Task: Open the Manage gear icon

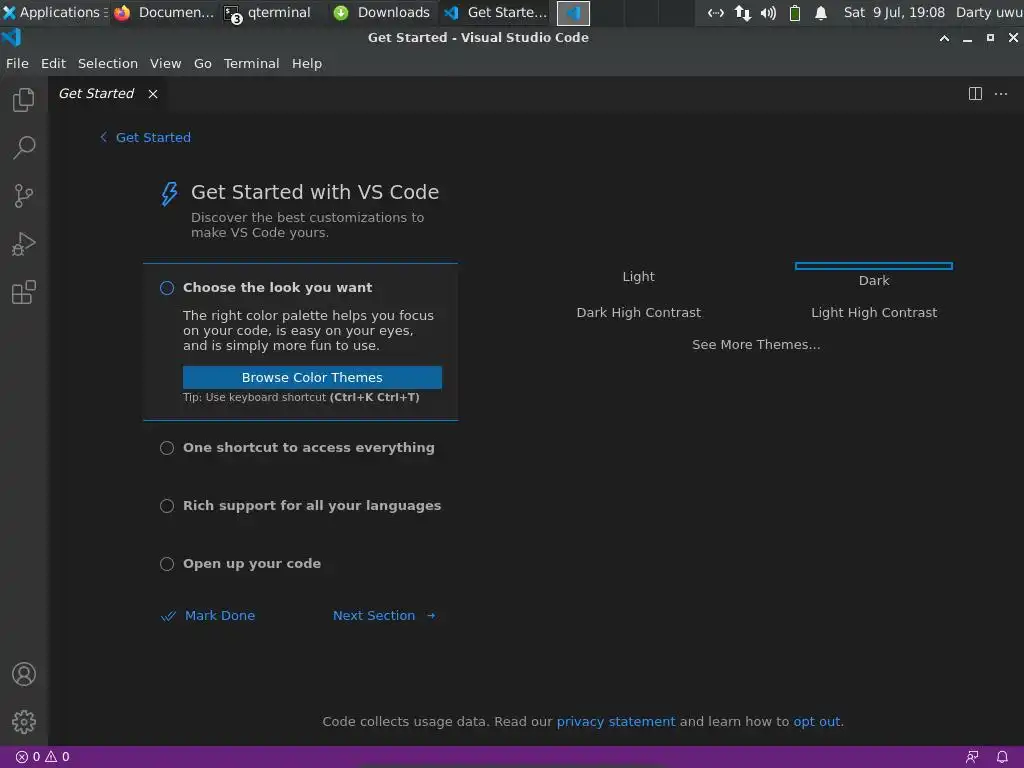Action: point(24,722)
